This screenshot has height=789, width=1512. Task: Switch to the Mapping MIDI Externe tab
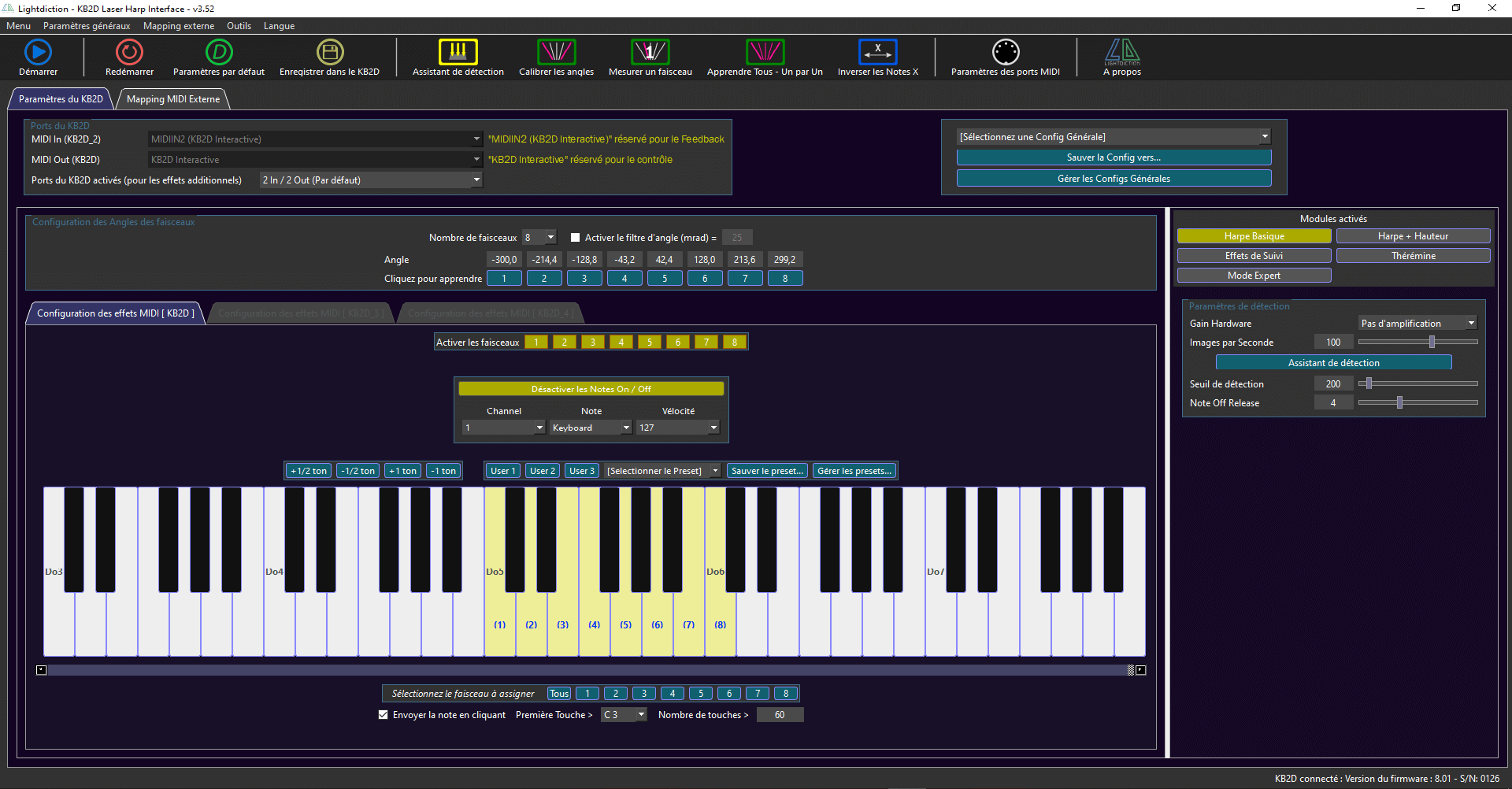(x=172, y=98)
